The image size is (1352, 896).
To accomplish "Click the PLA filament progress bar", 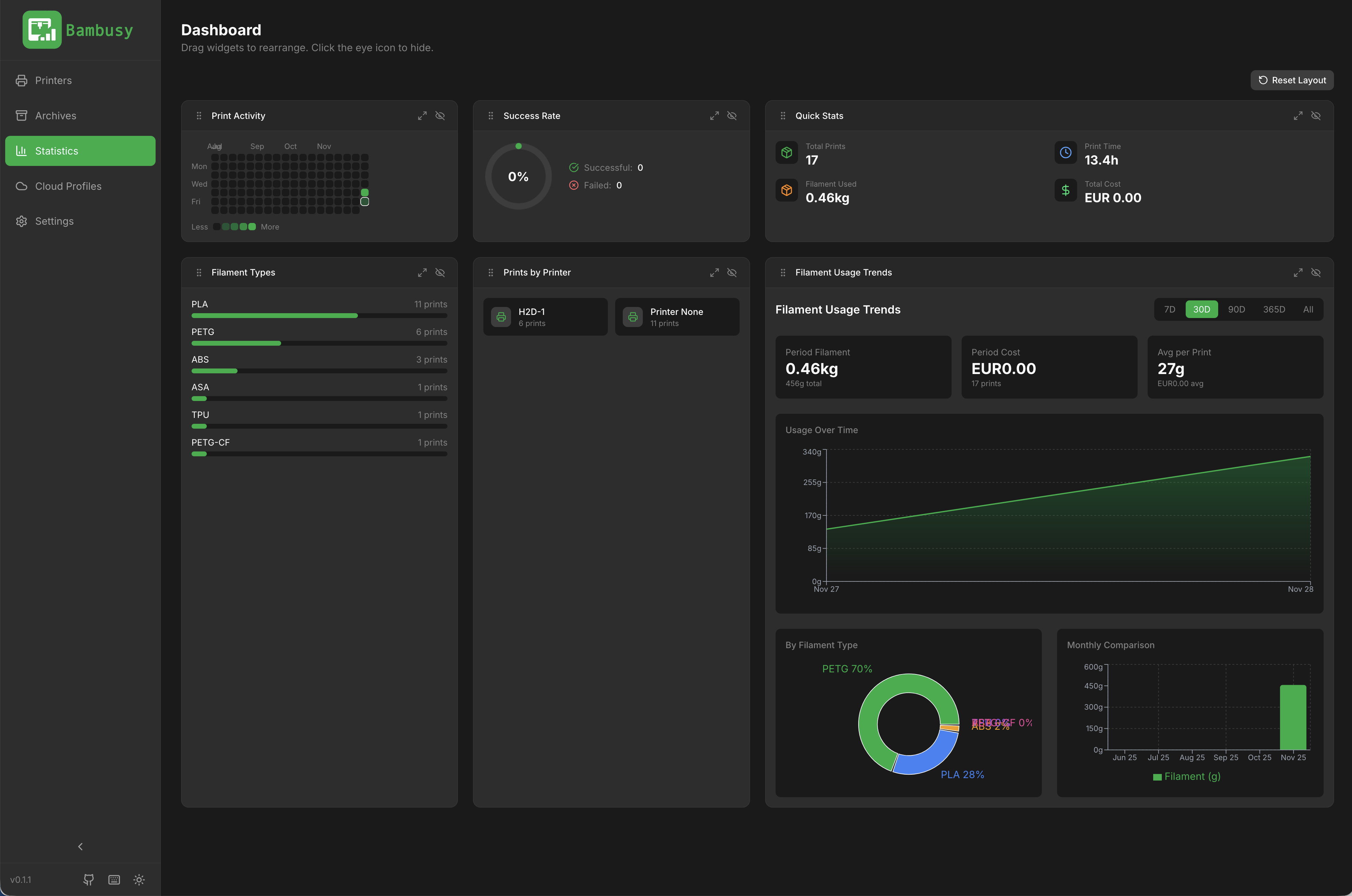I will pyautogui.click(x=320, y=315).
